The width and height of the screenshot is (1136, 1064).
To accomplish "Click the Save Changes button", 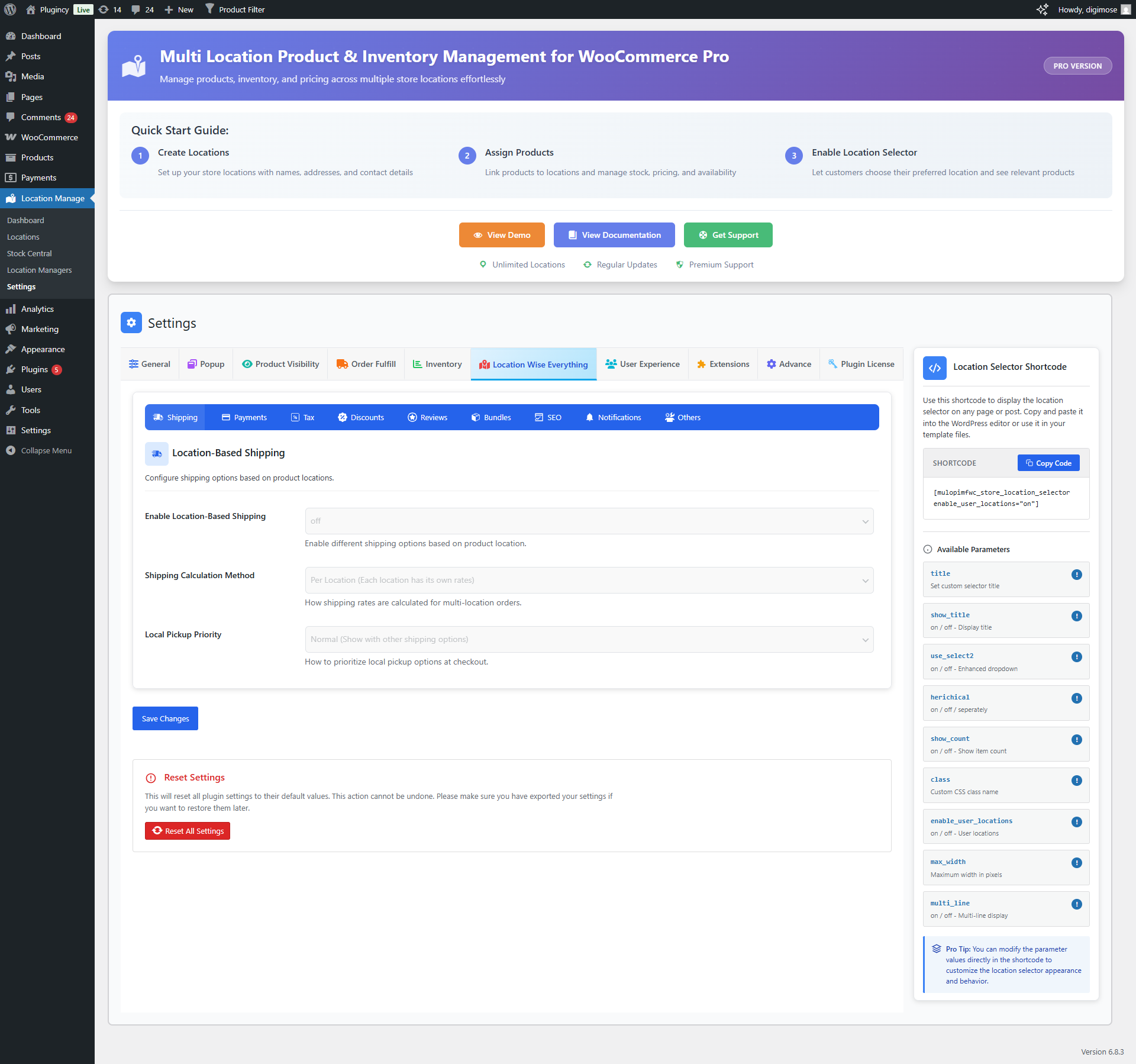I will tap(165, 718).
